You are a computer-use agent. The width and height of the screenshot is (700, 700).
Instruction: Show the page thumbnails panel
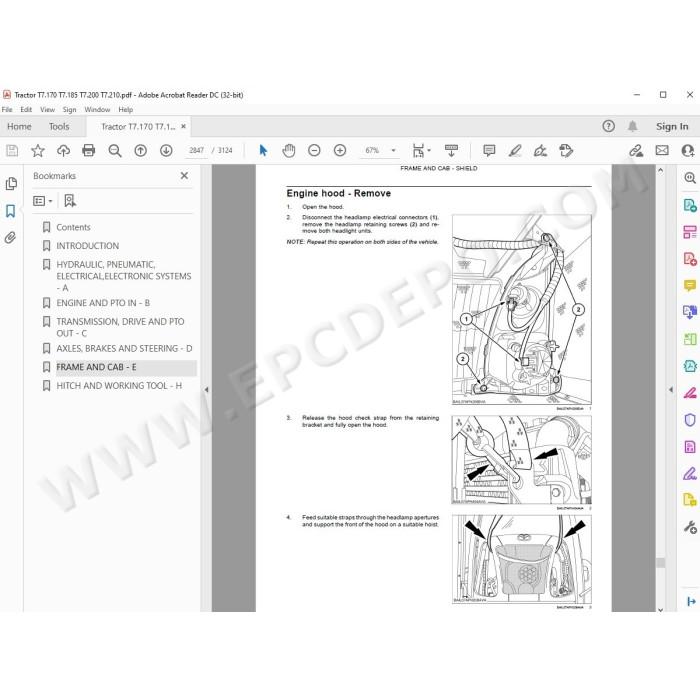(11, 183)
